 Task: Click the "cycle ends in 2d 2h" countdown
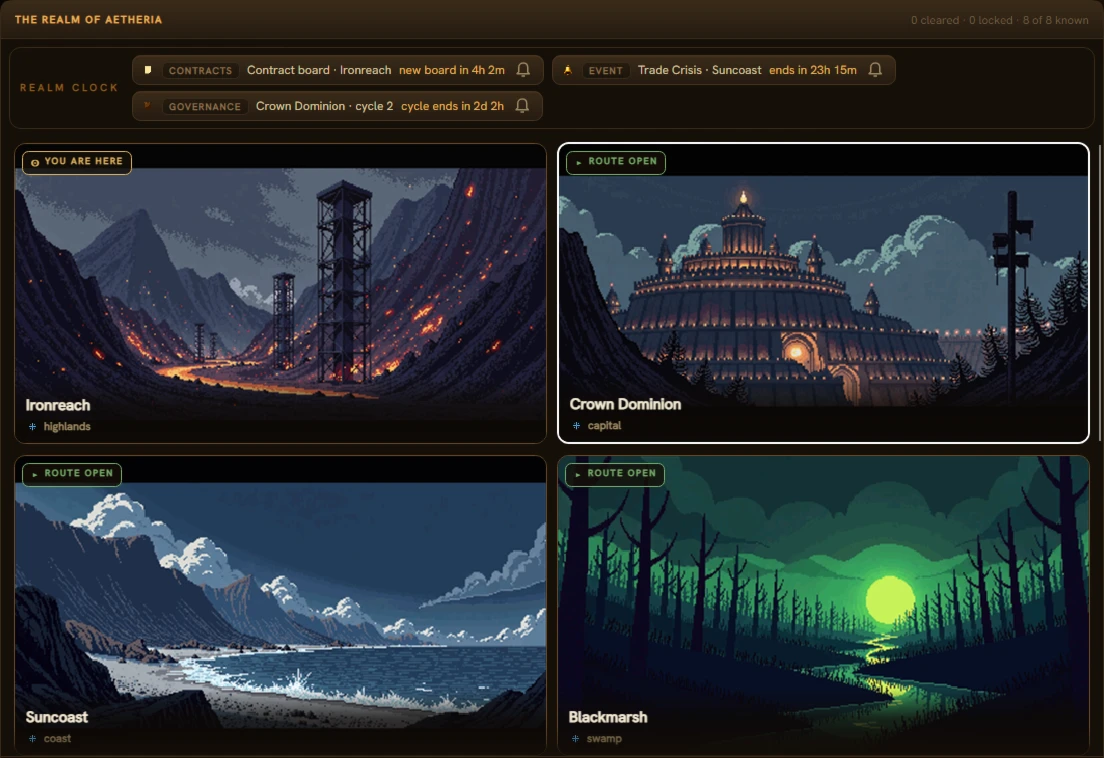453,106
